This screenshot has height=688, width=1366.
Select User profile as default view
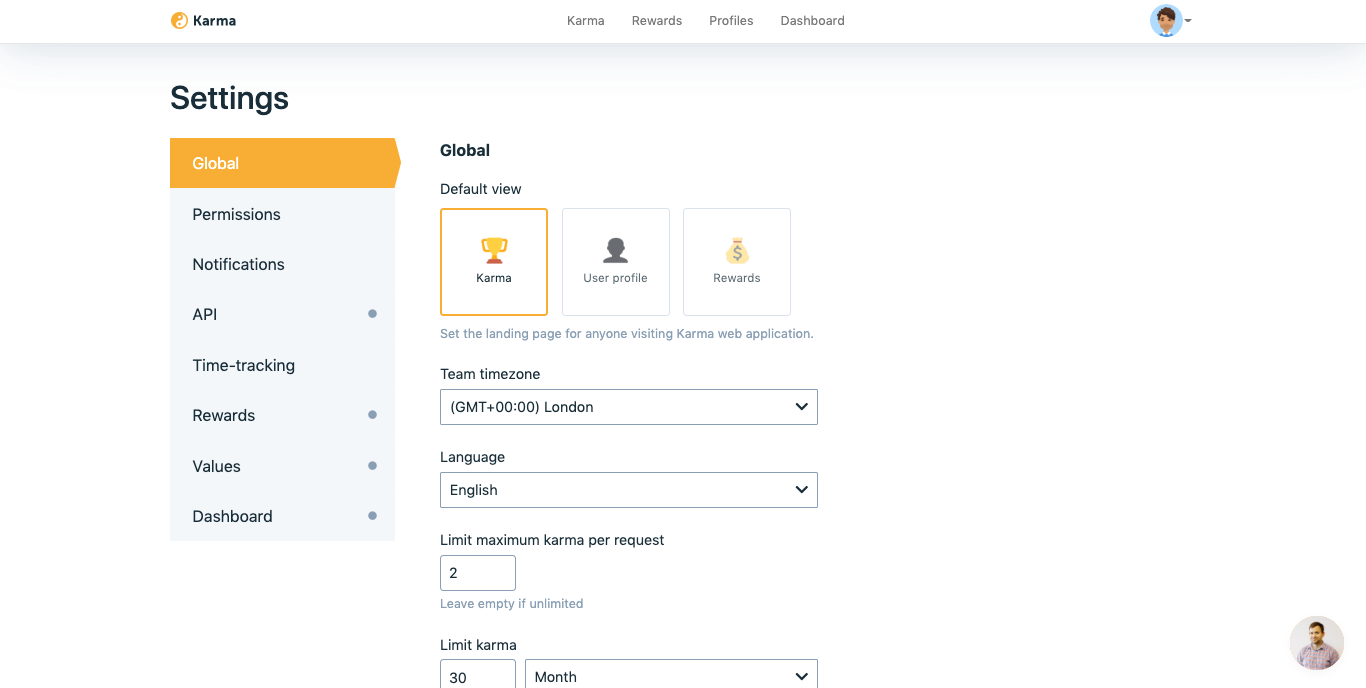(616, 262)
